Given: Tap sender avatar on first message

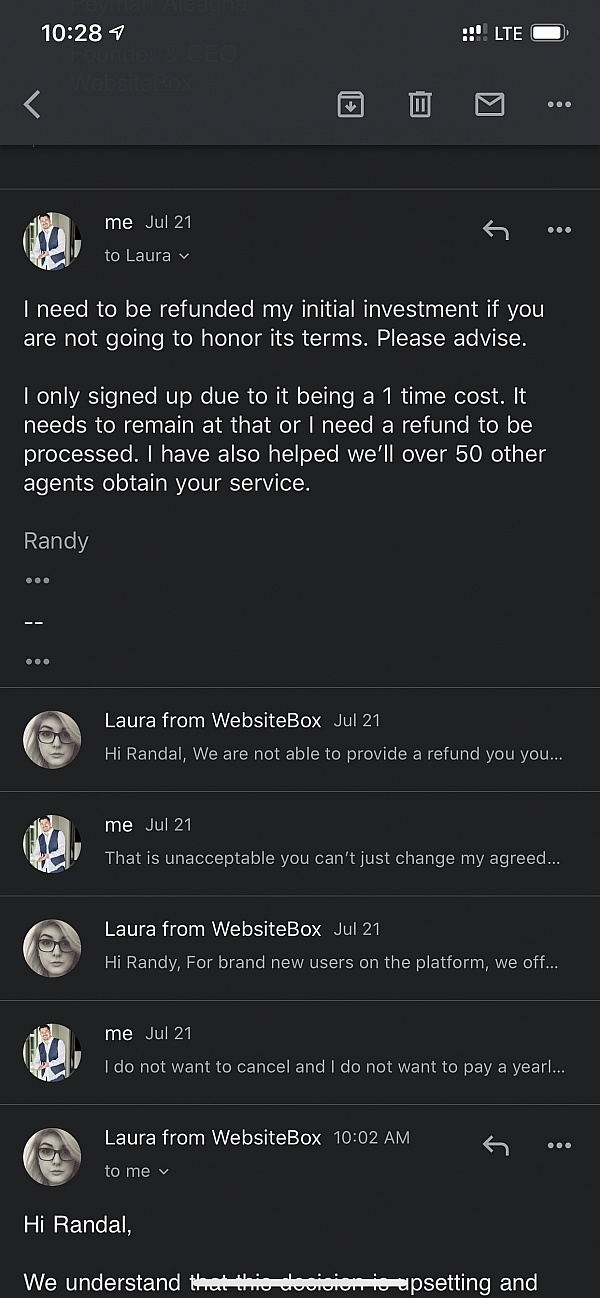Looking at the screenshot, I should tap(52, 241).
